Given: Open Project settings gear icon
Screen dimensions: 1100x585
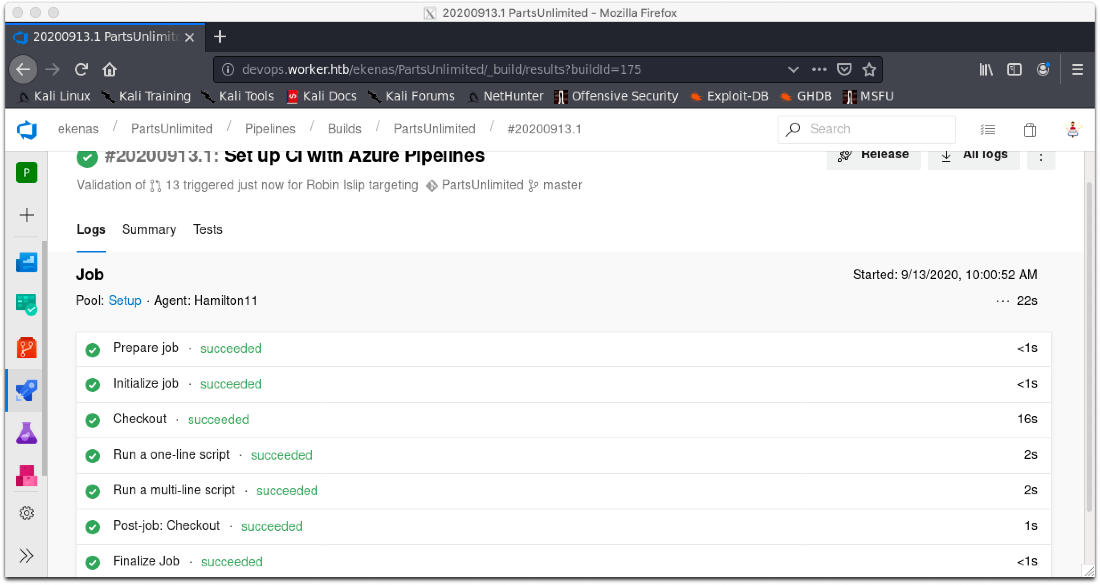Looking at the screenshot, I should tap(27, 513).
